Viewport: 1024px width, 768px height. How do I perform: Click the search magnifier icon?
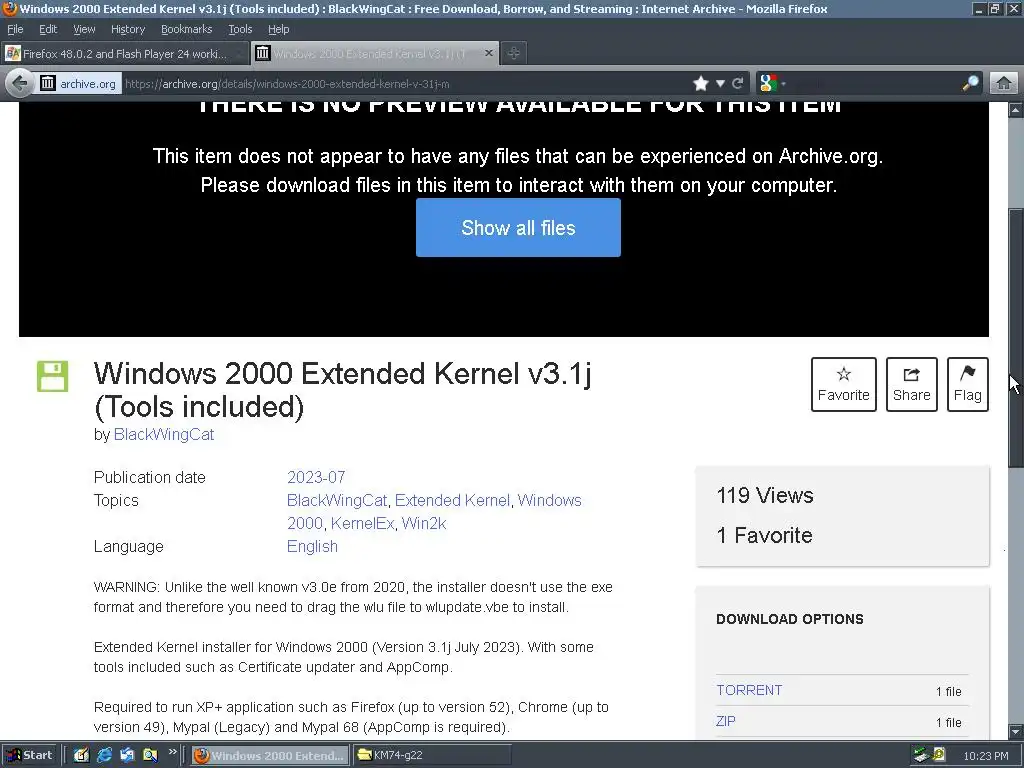[970, 84]
